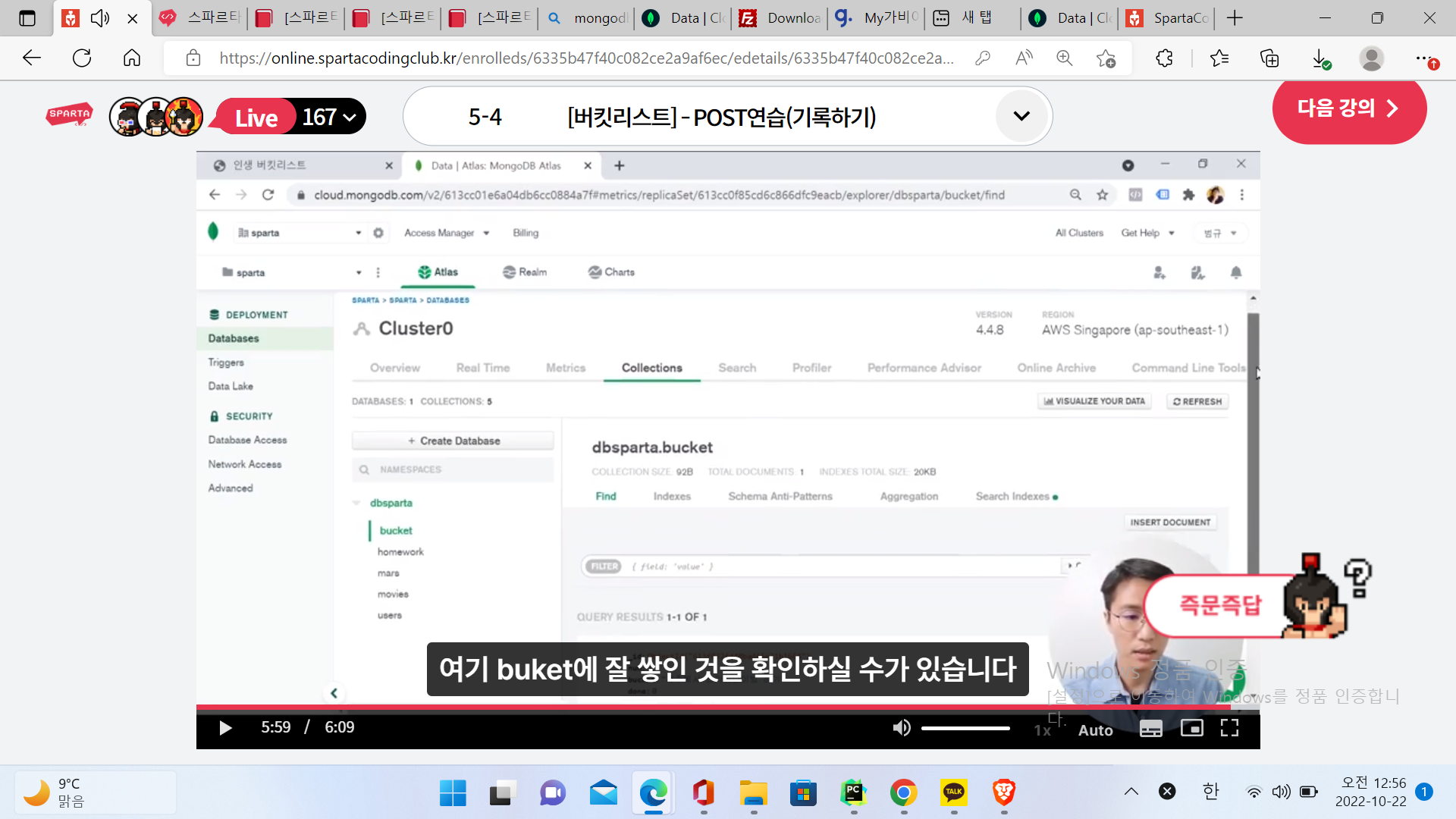Switch to My가비아 tab
This screenshot has width=1456, height=819.
[877, 18]
